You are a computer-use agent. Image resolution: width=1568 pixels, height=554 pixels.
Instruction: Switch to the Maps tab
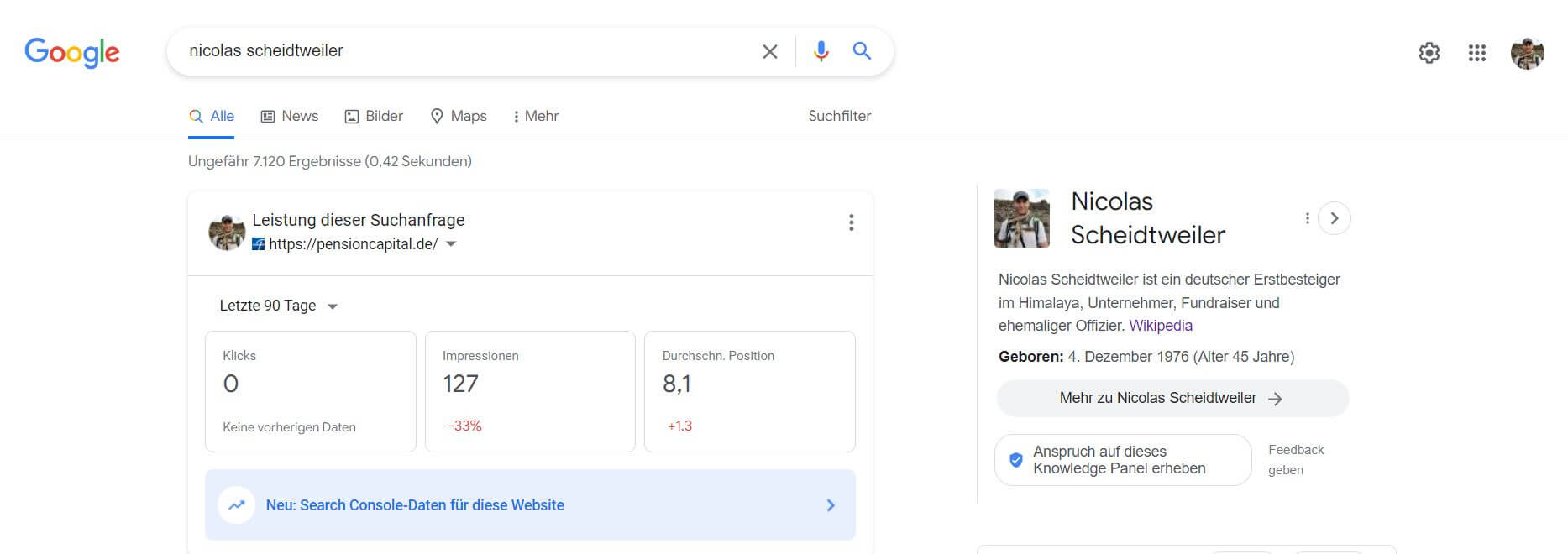(x=459, y=117)
